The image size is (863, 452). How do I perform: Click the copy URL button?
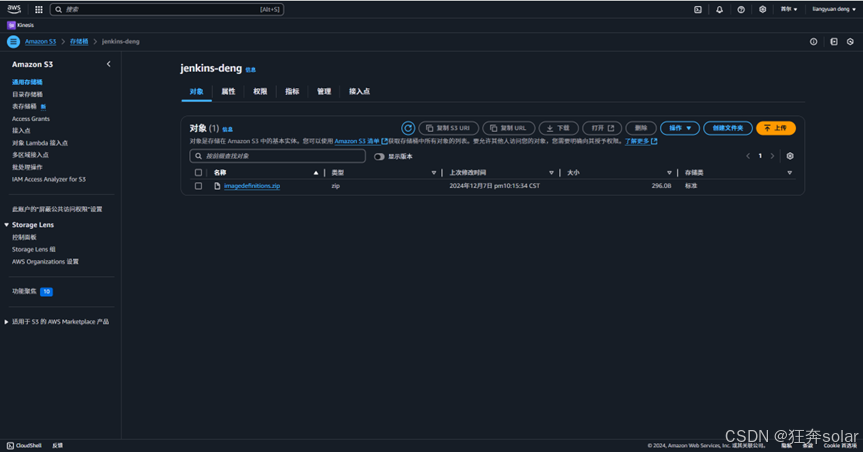[509, 128]
